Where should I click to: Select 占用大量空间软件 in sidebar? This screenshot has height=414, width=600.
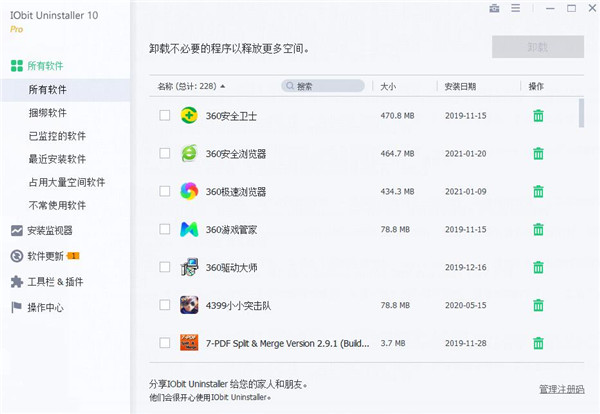[x=65, y=182]
